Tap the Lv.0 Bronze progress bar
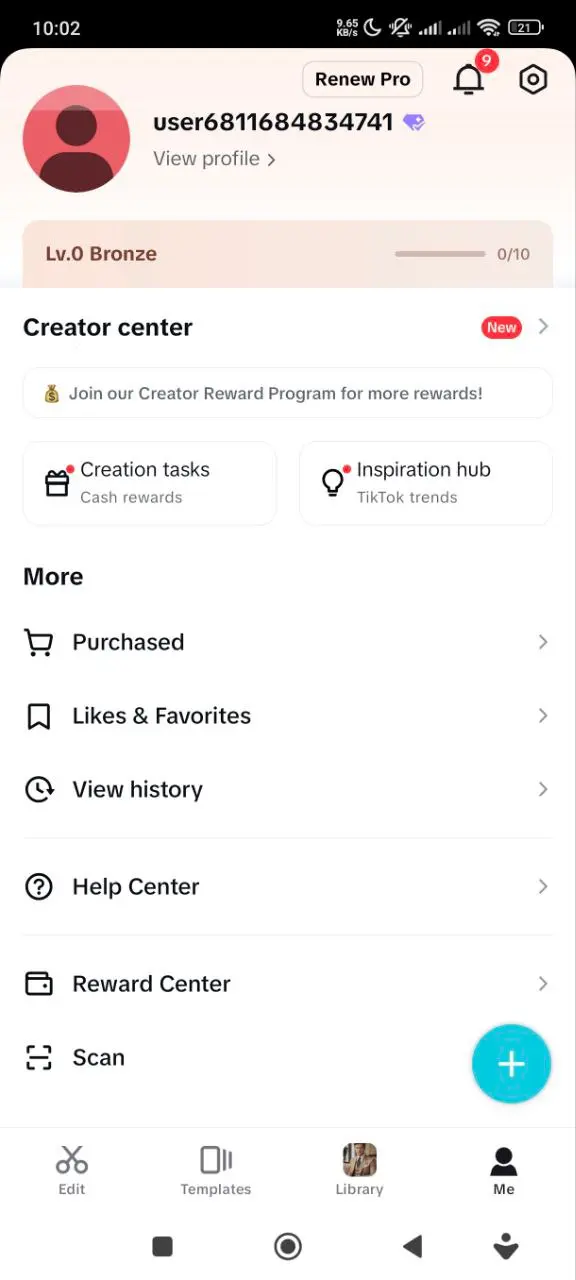Viewport: 576px width, 1280px height. tap(440, 254)
